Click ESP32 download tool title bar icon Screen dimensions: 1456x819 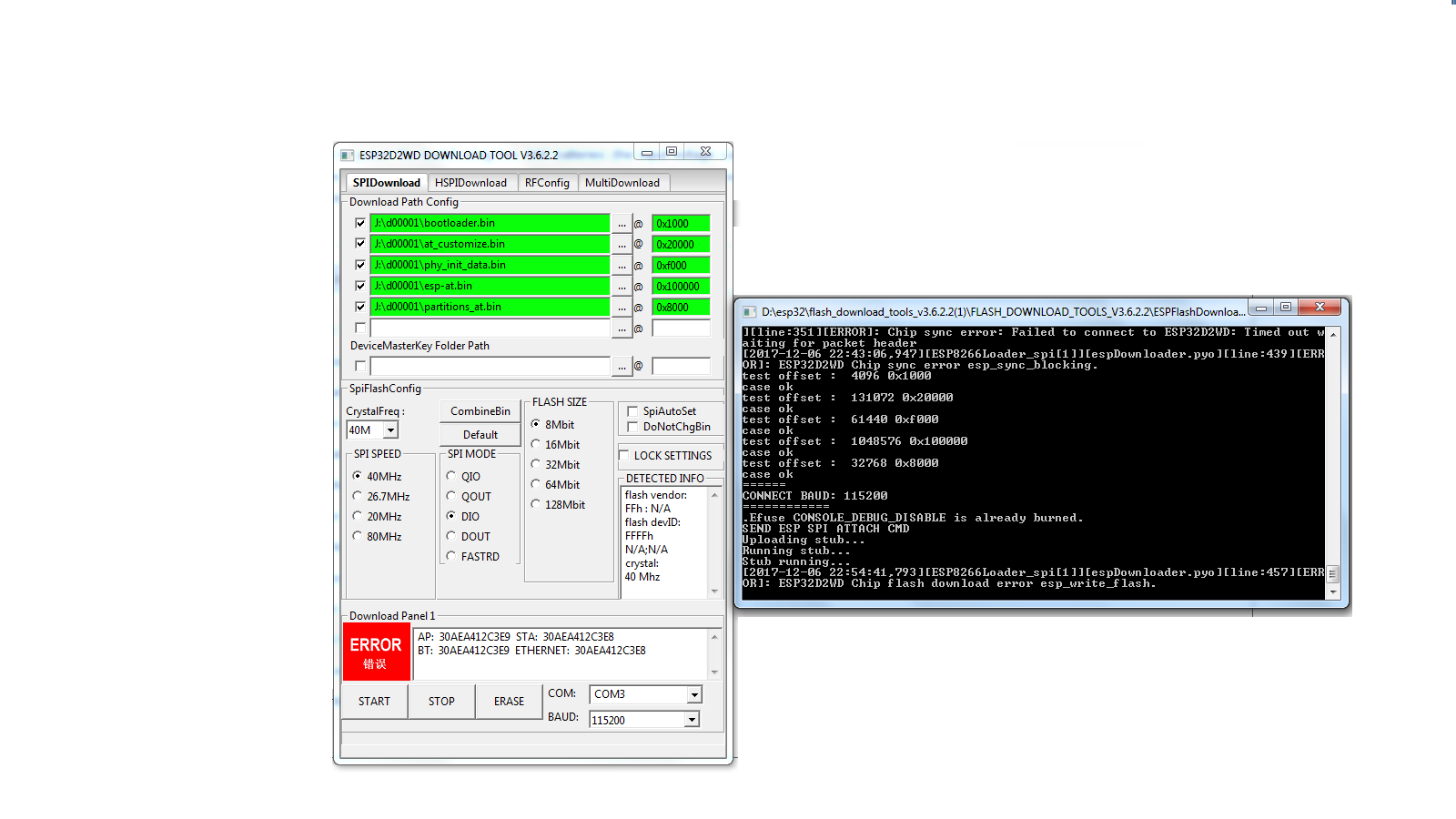pyautogui.click(x=348, y=155)
